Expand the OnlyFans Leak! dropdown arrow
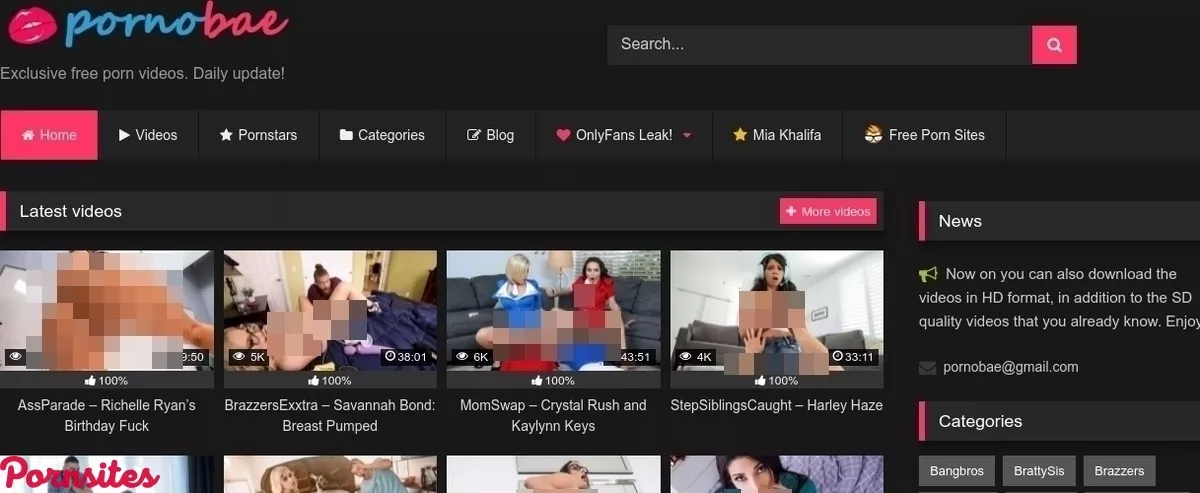Screen dimensions: 1200x493 (687, 135)
